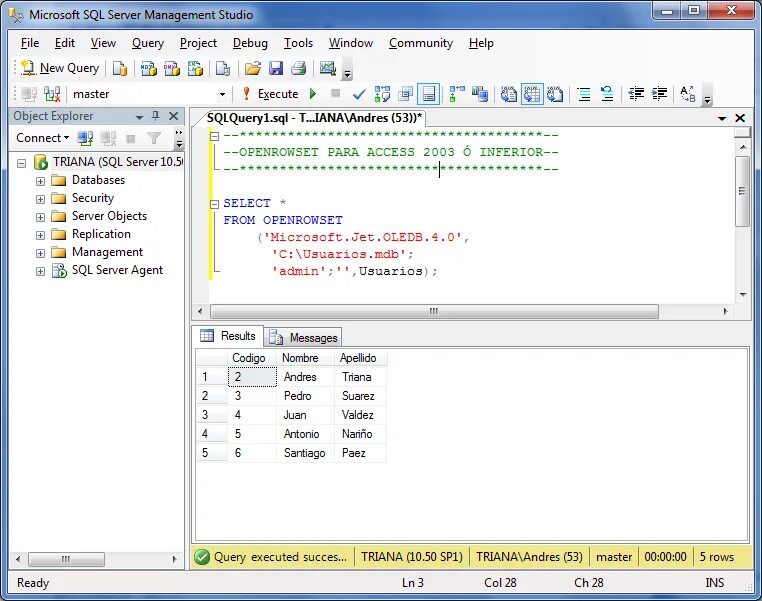
Task: Open the Debug menu
Action: click(250, 43)
